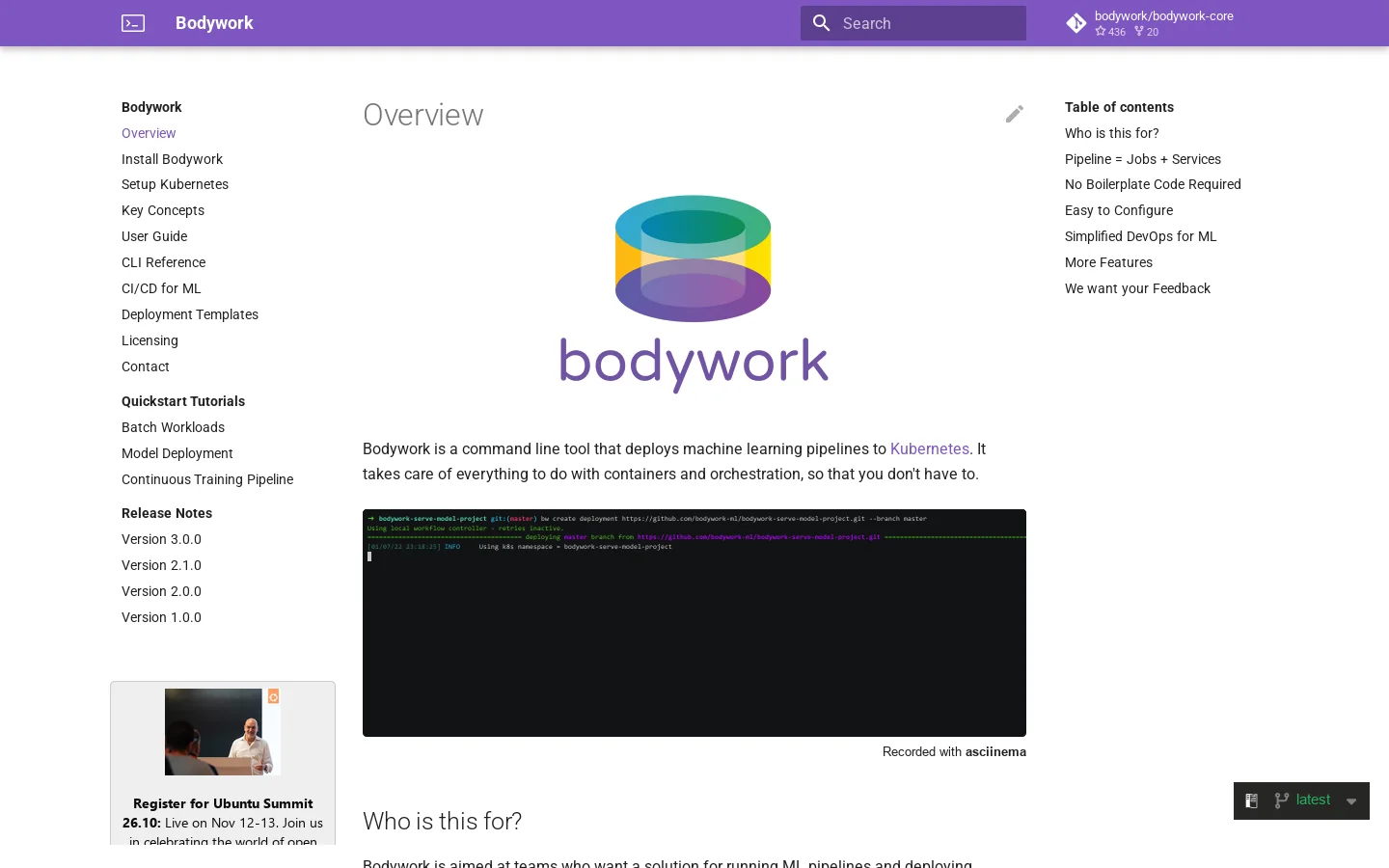Jump to More Features section

coord(1108,262)
